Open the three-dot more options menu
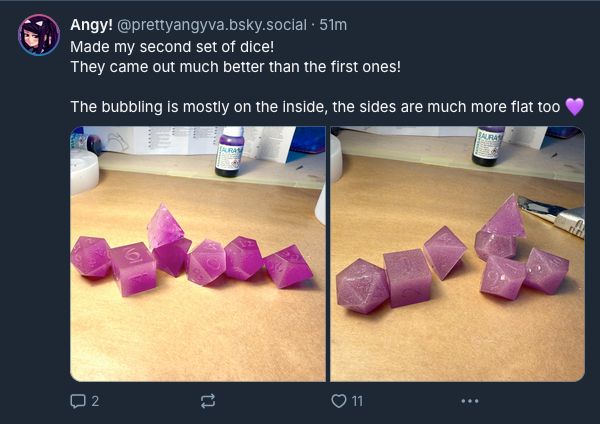The image size is (600, 424). pyautogui.click(x=469, y=401)
